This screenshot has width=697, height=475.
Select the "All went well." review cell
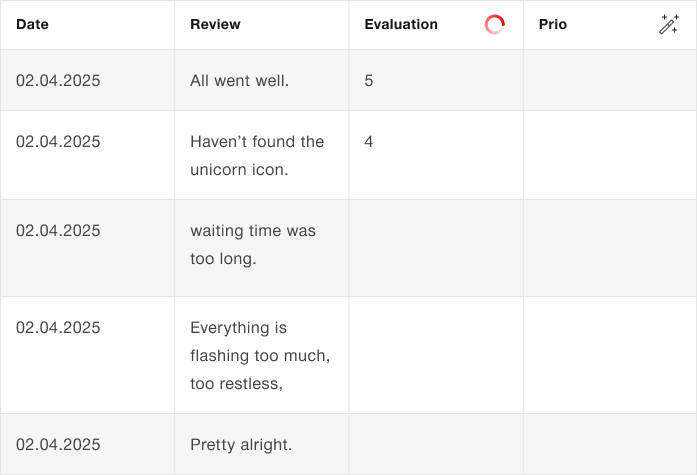pyautogui.click(x=240, y=80)
